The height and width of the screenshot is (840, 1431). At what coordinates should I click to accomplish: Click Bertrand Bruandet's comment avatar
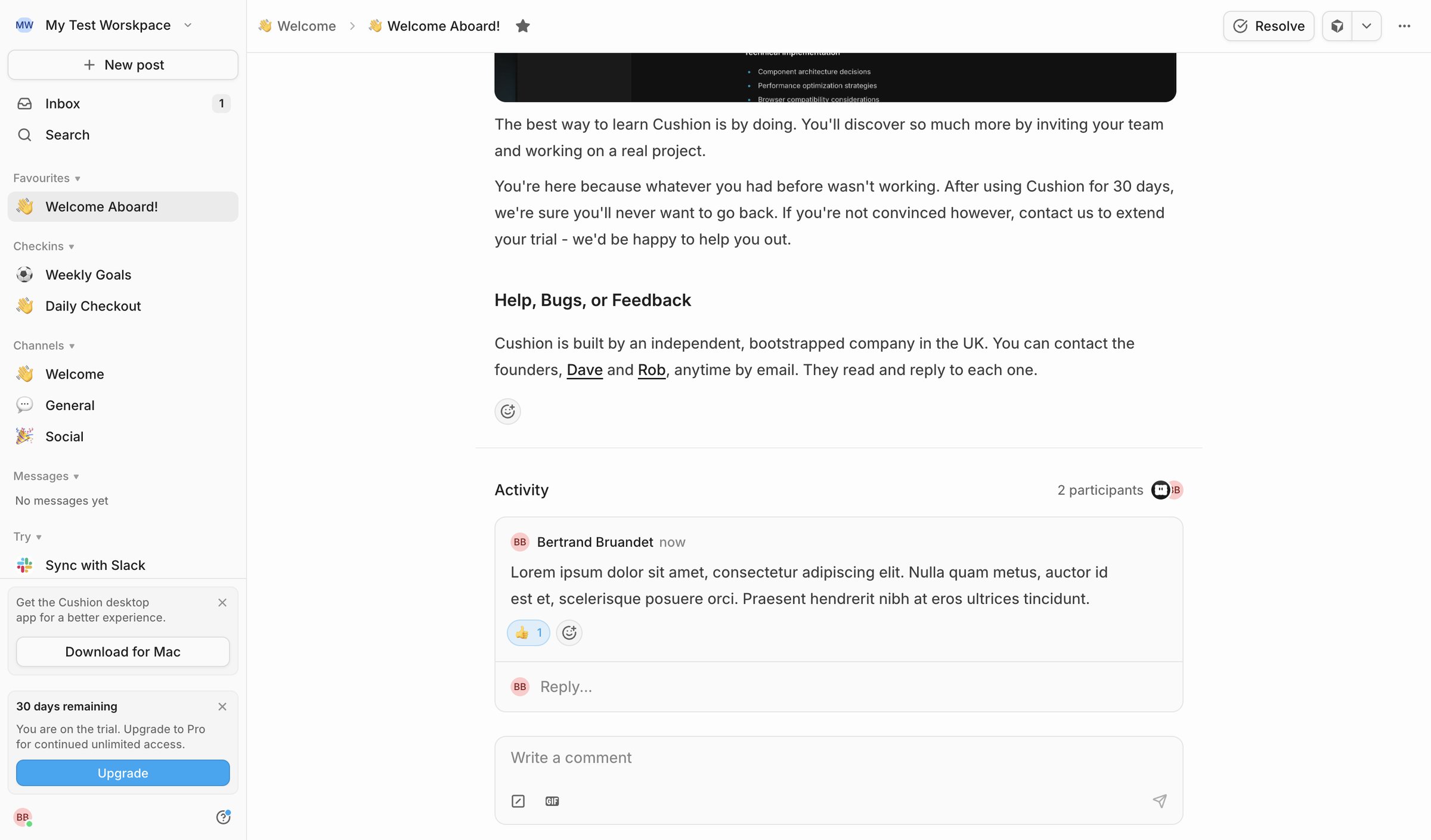point(520,542)
